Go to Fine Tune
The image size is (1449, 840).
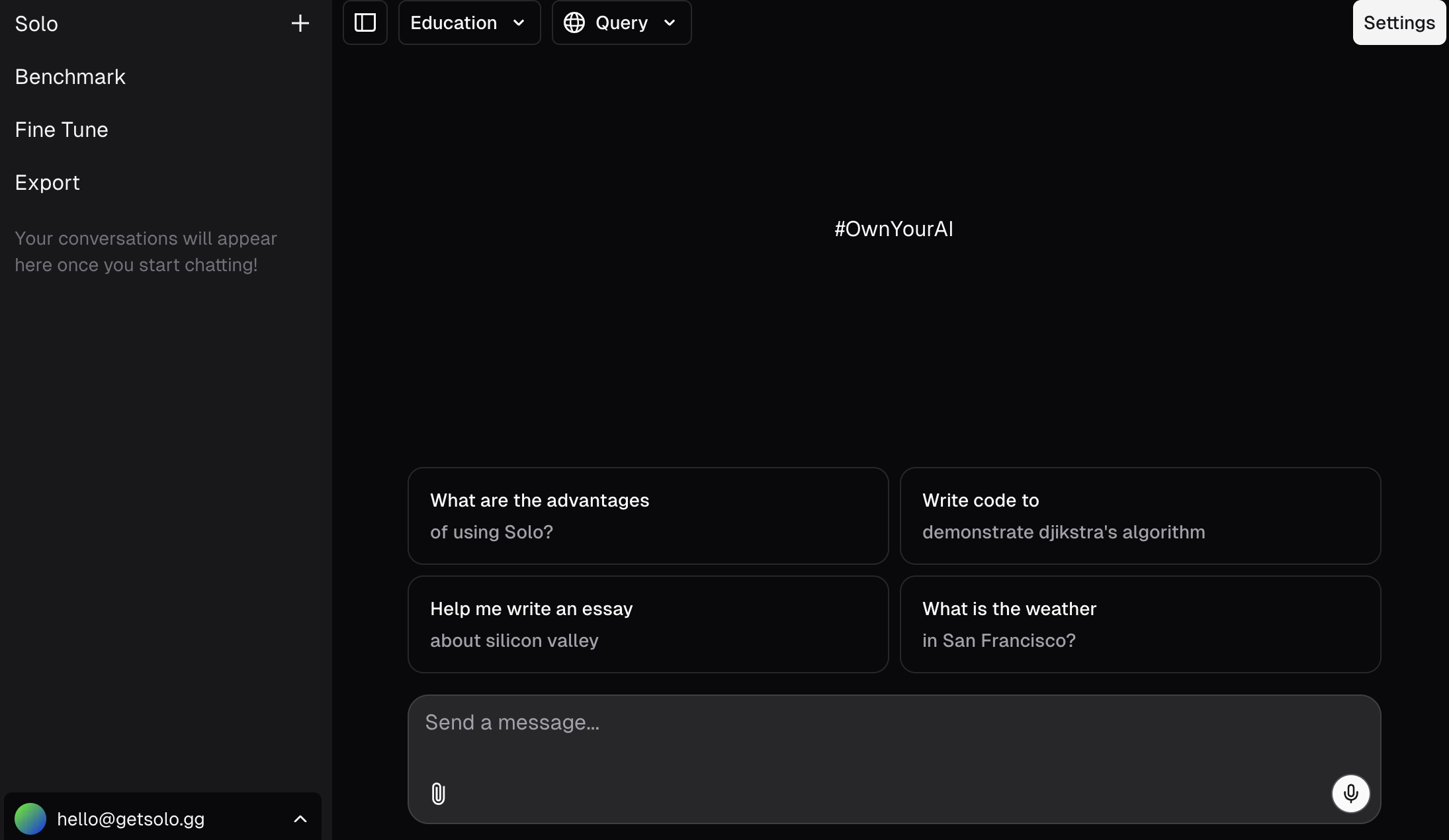pyautogui.click(x=62, y=130)
